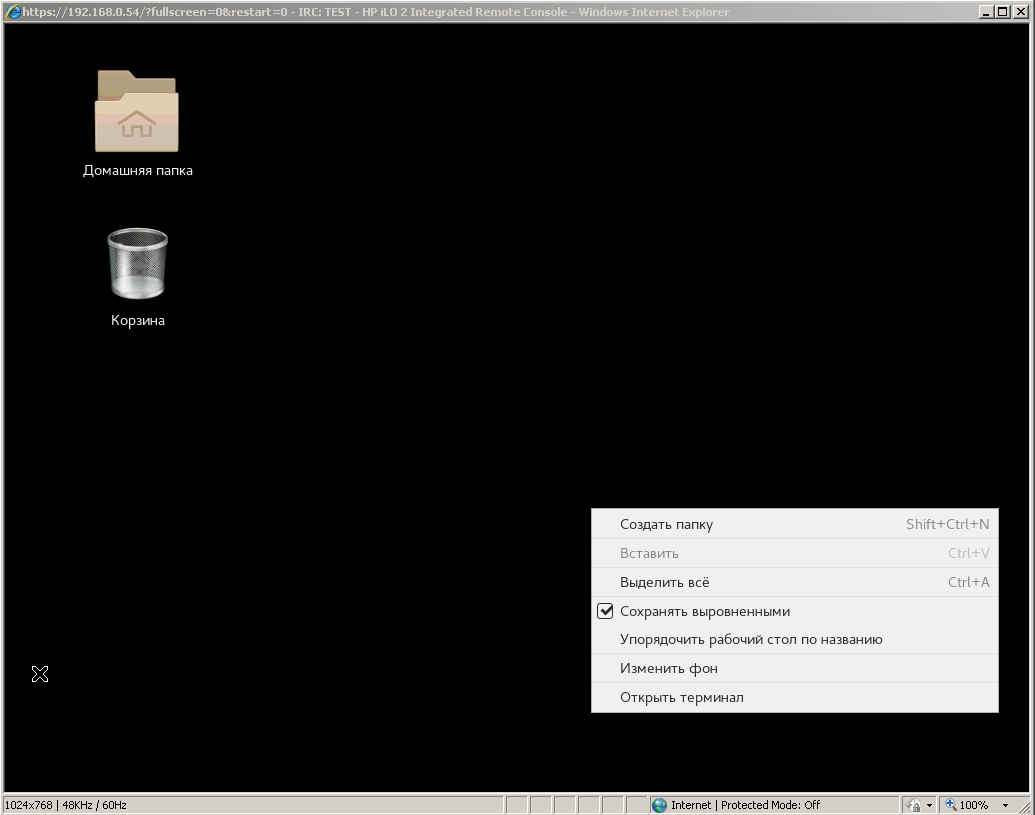This screenshot has width=1035, height=815.
Task: Select Выделить всё menu entry
Action: (x=665, y=582)
